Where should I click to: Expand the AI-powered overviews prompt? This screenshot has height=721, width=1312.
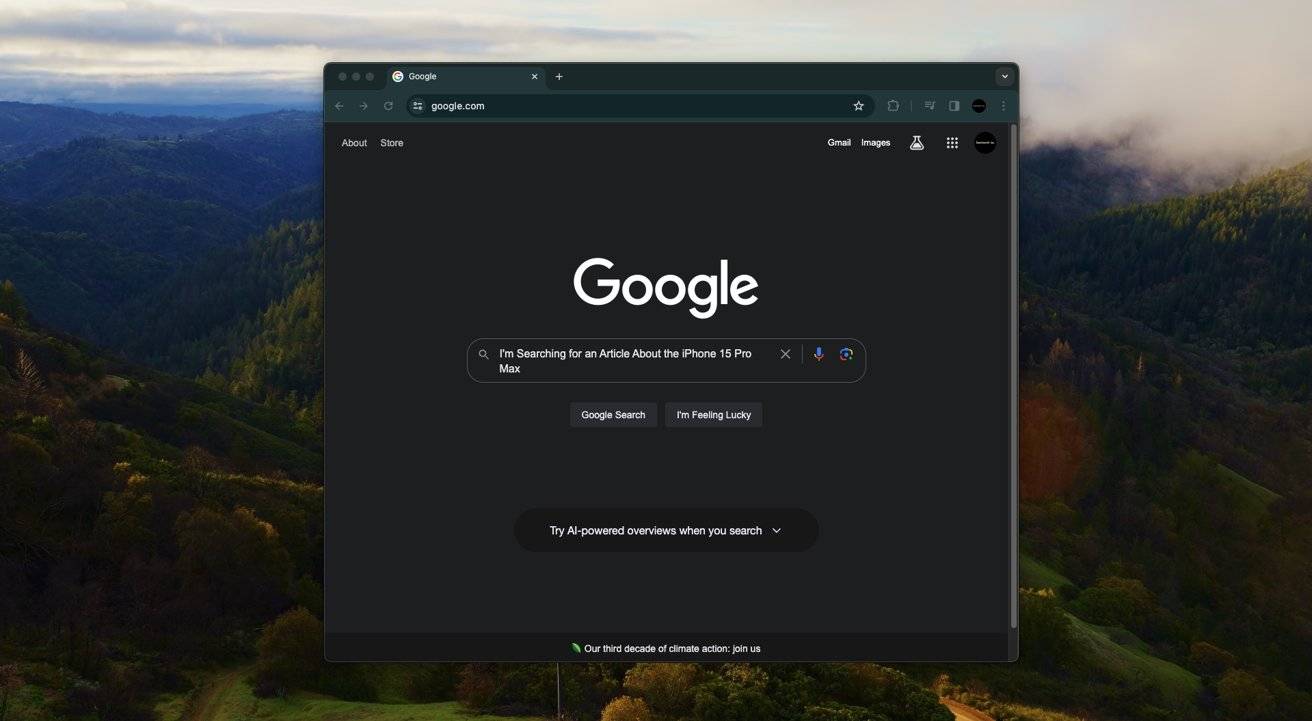666,531
